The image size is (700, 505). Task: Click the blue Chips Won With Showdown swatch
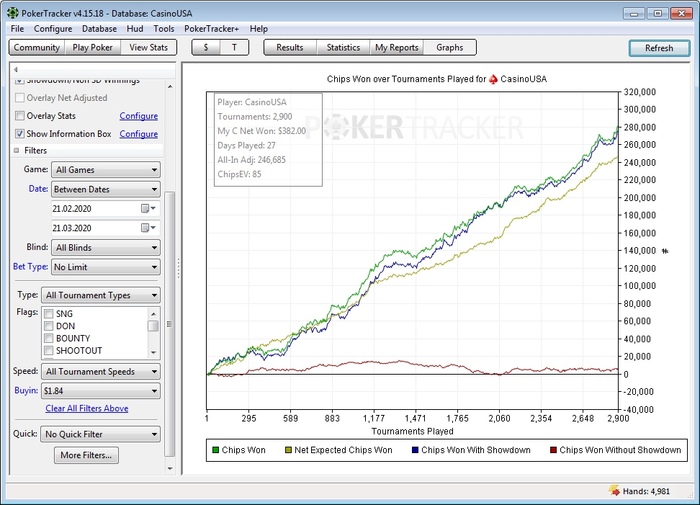coord(415,450)
